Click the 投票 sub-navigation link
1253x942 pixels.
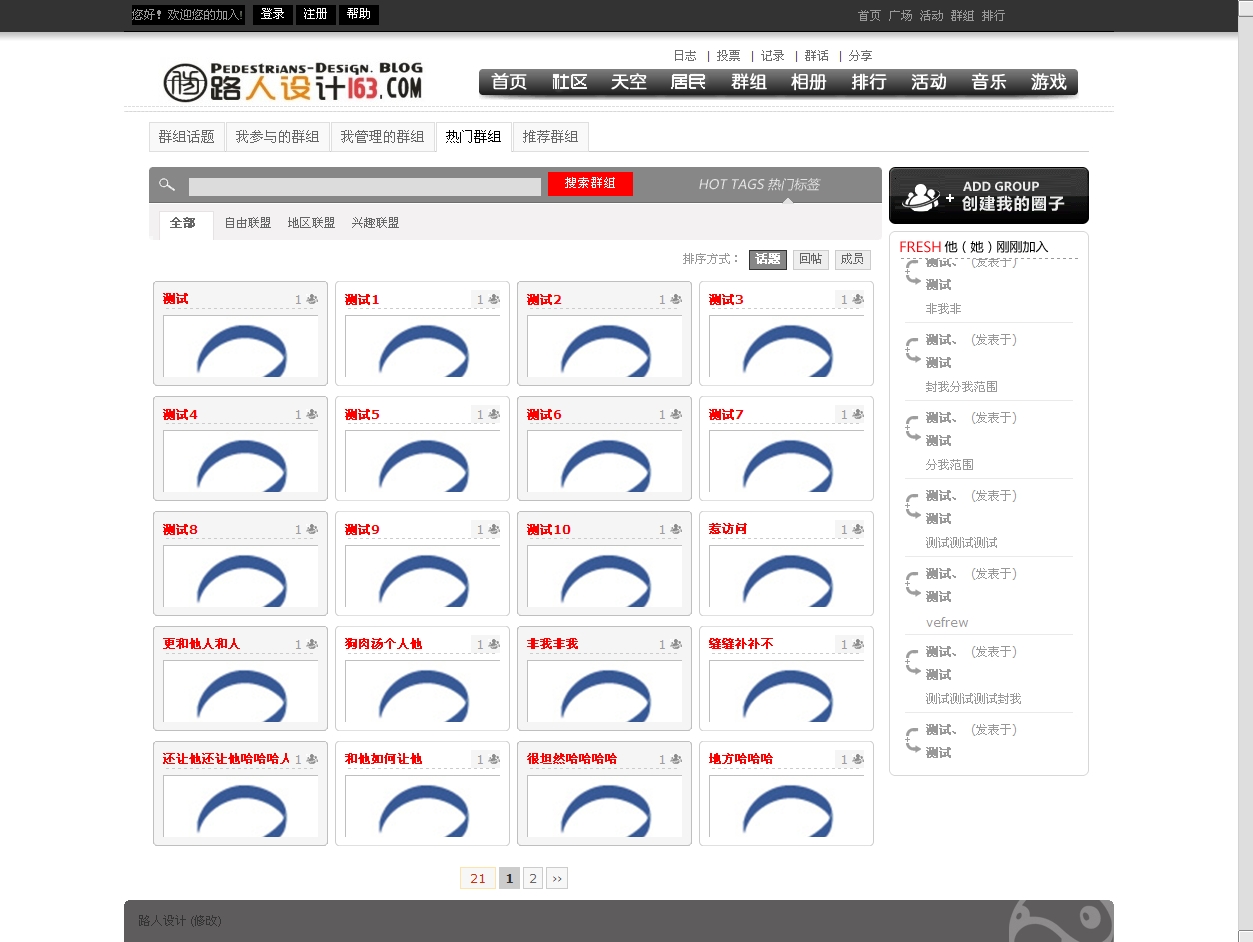pyautogui.click(x=728, y=56)
